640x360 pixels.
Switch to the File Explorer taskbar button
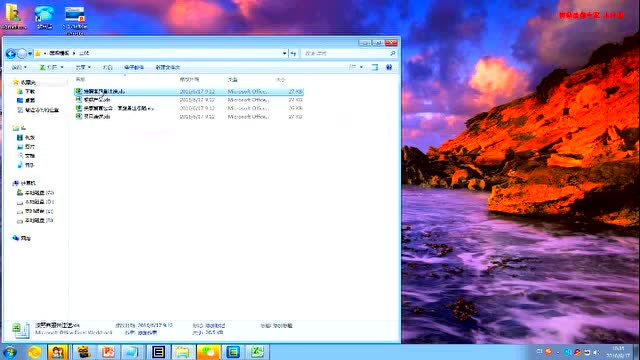[x=183, y=352]
